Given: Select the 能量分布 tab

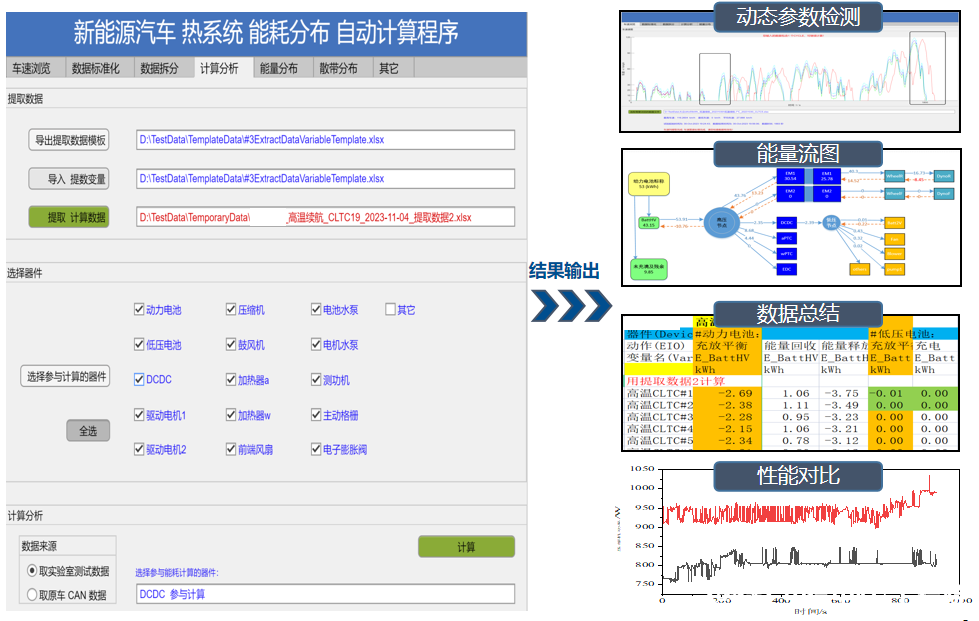Looking at the screenshot, I should click(279, 68).
